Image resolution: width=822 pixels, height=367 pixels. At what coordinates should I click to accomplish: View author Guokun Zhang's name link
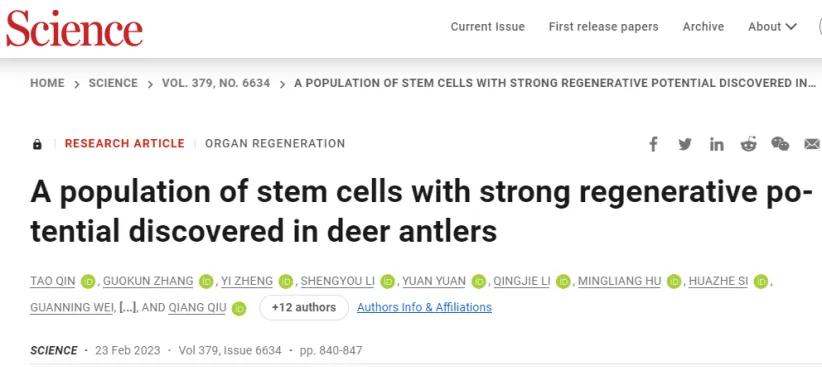click(148, 282)
